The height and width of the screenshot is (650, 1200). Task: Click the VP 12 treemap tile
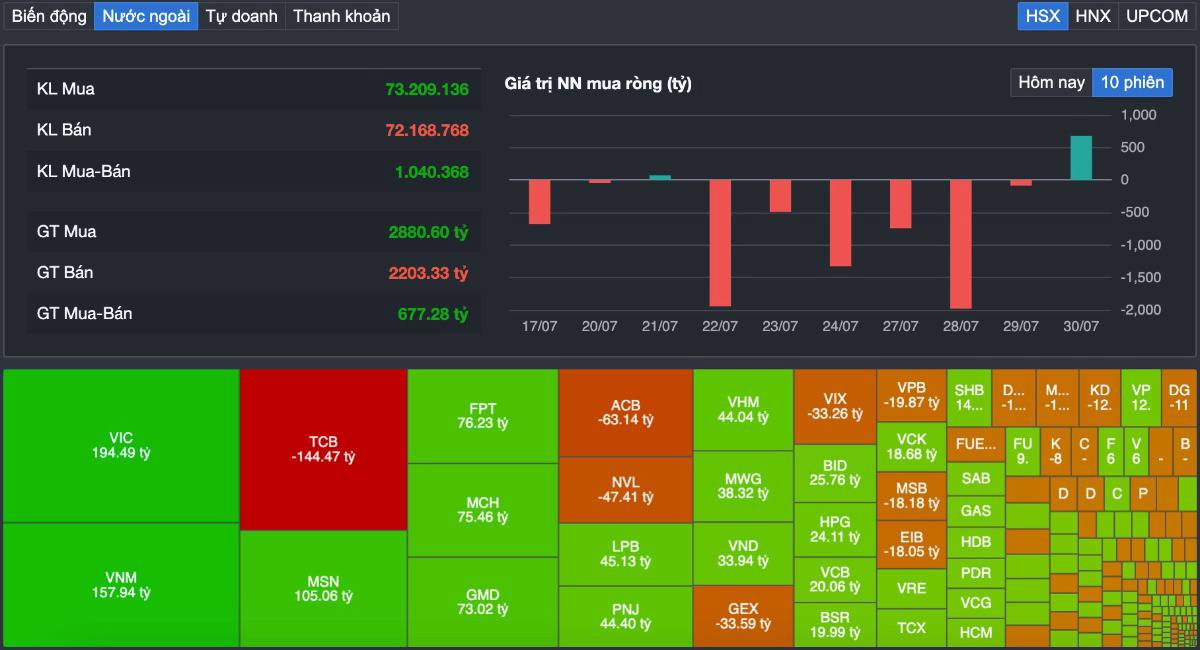1141,398
